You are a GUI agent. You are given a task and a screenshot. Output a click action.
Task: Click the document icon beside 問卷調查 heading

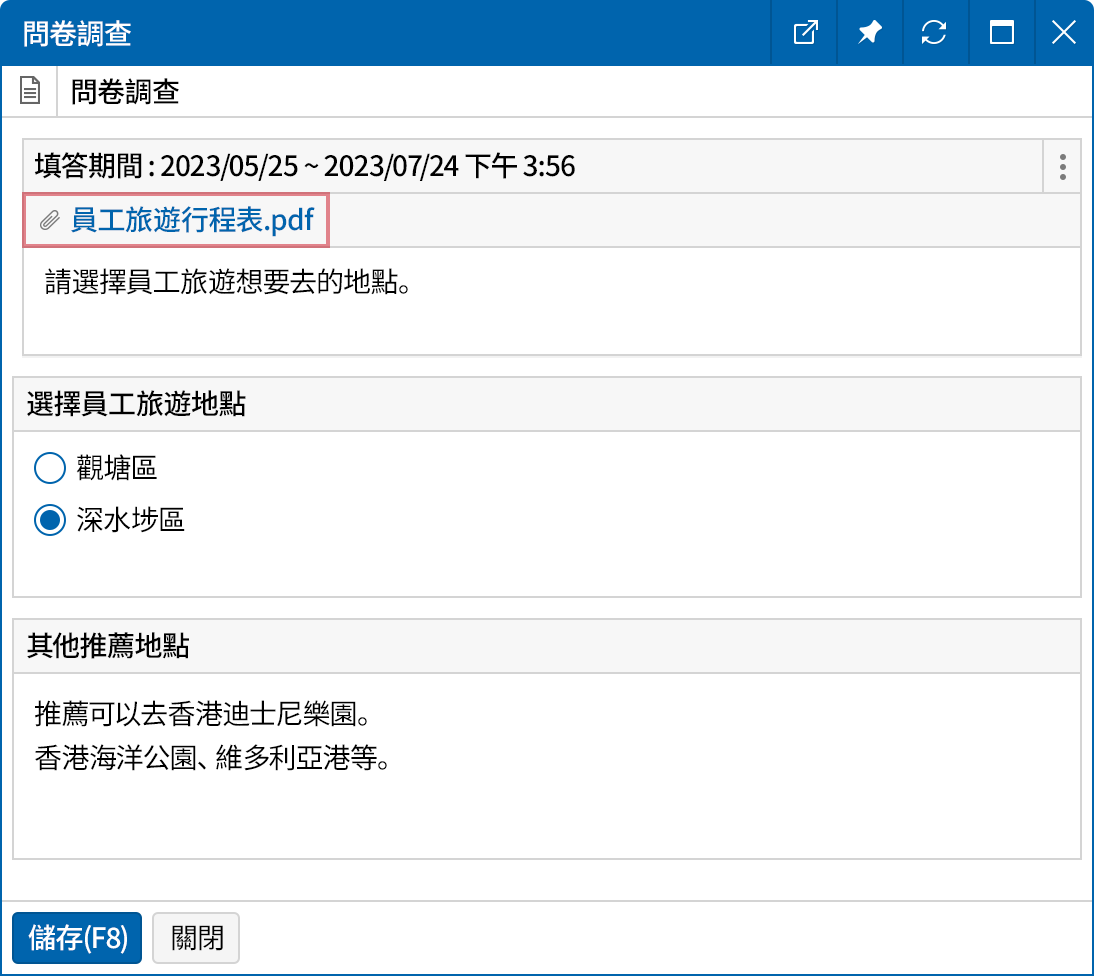pos(30,90)
